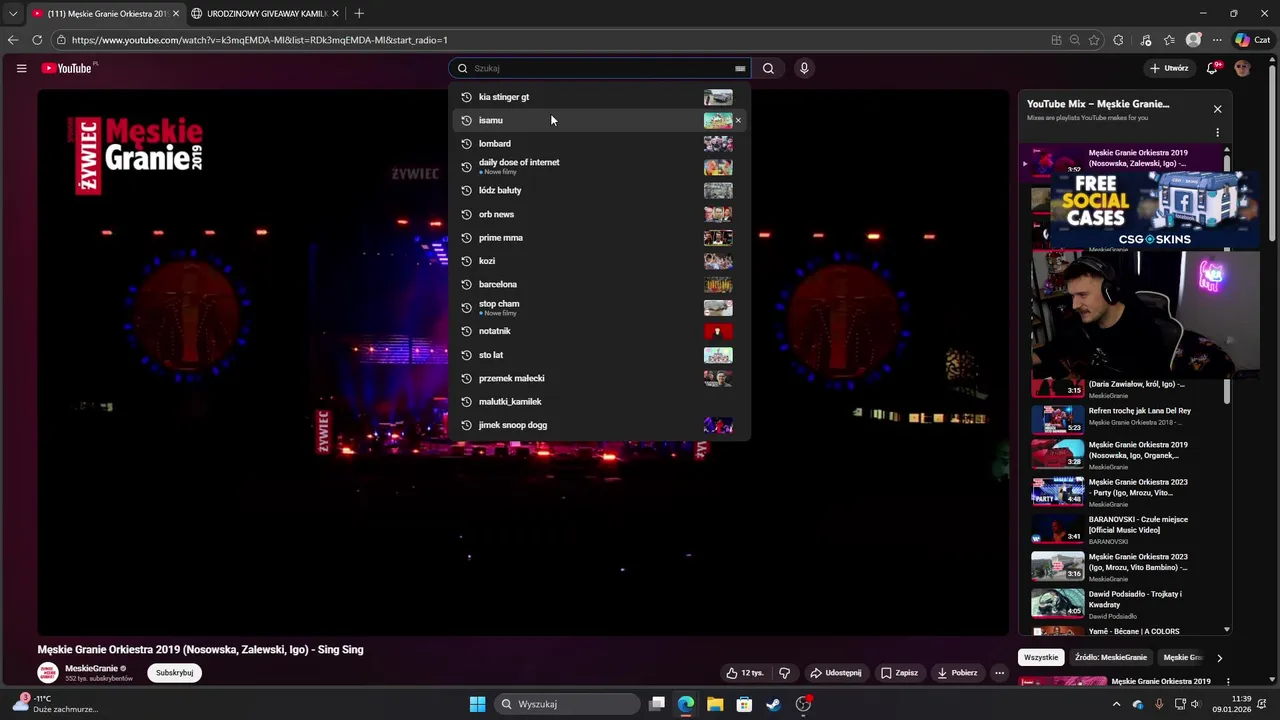This screenshot has width=1280, height=720.
Task: Open the browser Settings and more menu
Action: [1217, 40]
